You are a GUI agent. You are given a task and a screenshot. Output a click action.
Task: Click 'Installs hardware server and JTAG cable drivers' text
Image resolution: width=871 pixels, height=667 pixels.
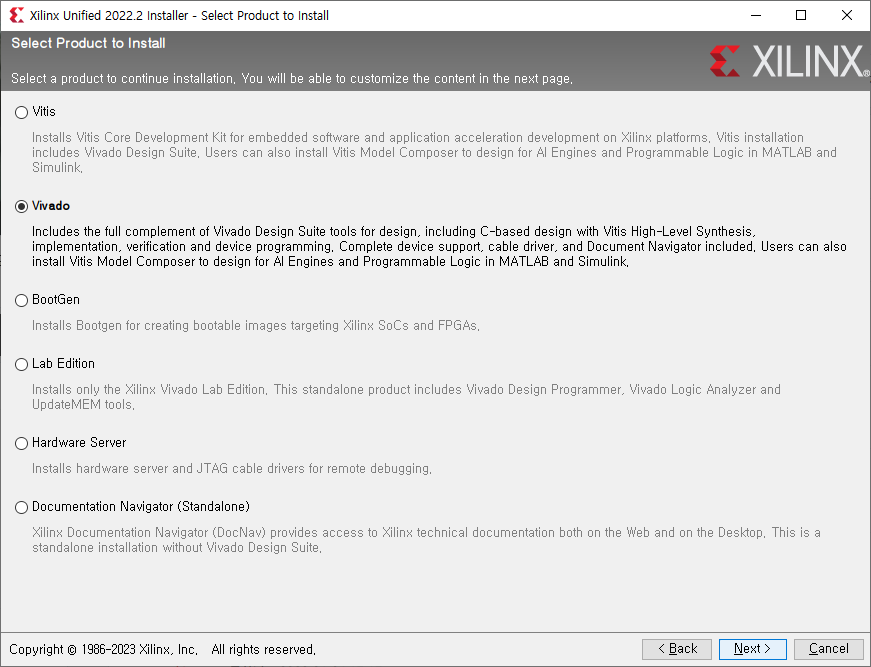click(x=232, y=468)
